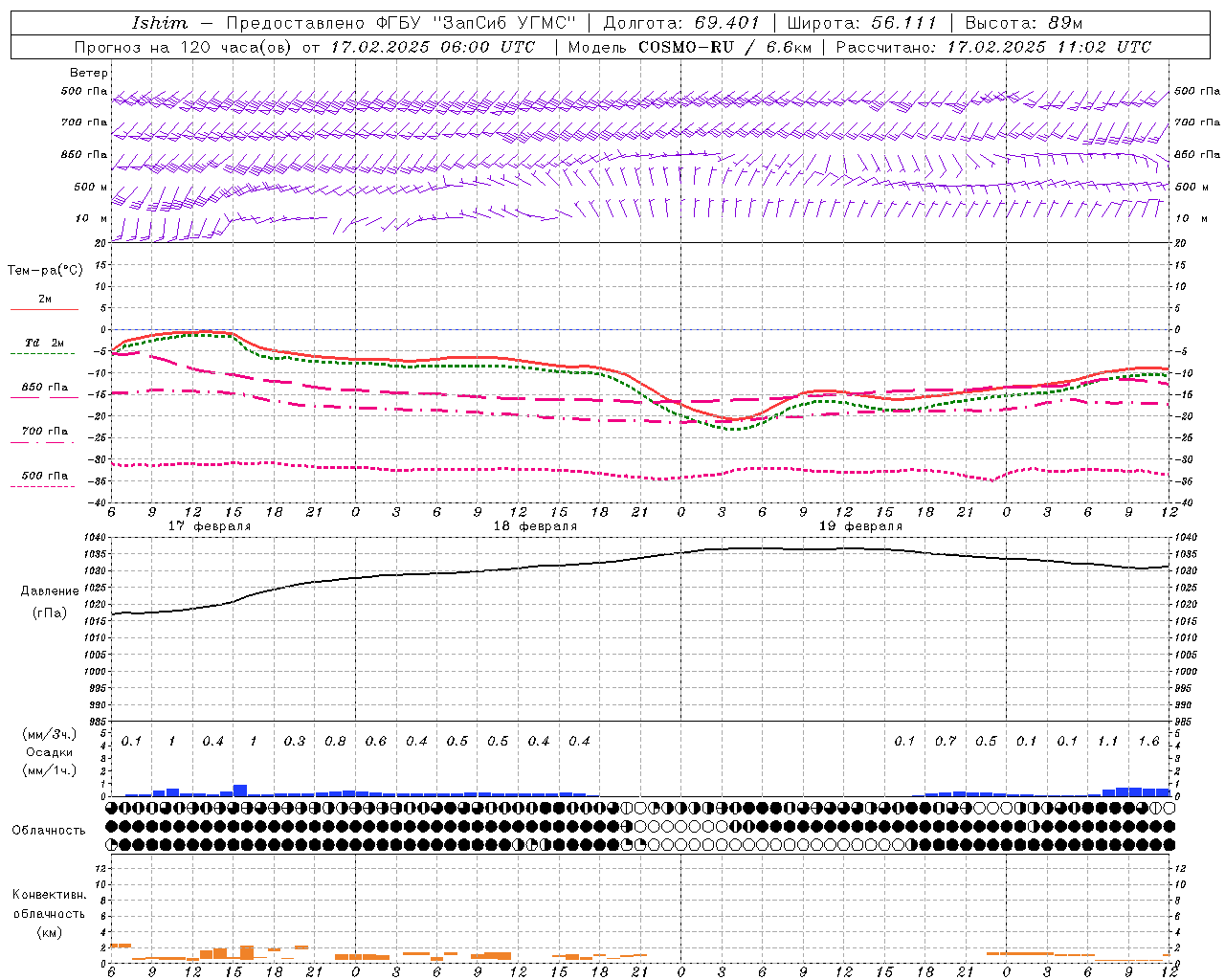Select 'Предоставлено ФГБУ "ЗапСиб УГМС"' header text
The width and height of the screenshot is (1225, 980).
401,23
